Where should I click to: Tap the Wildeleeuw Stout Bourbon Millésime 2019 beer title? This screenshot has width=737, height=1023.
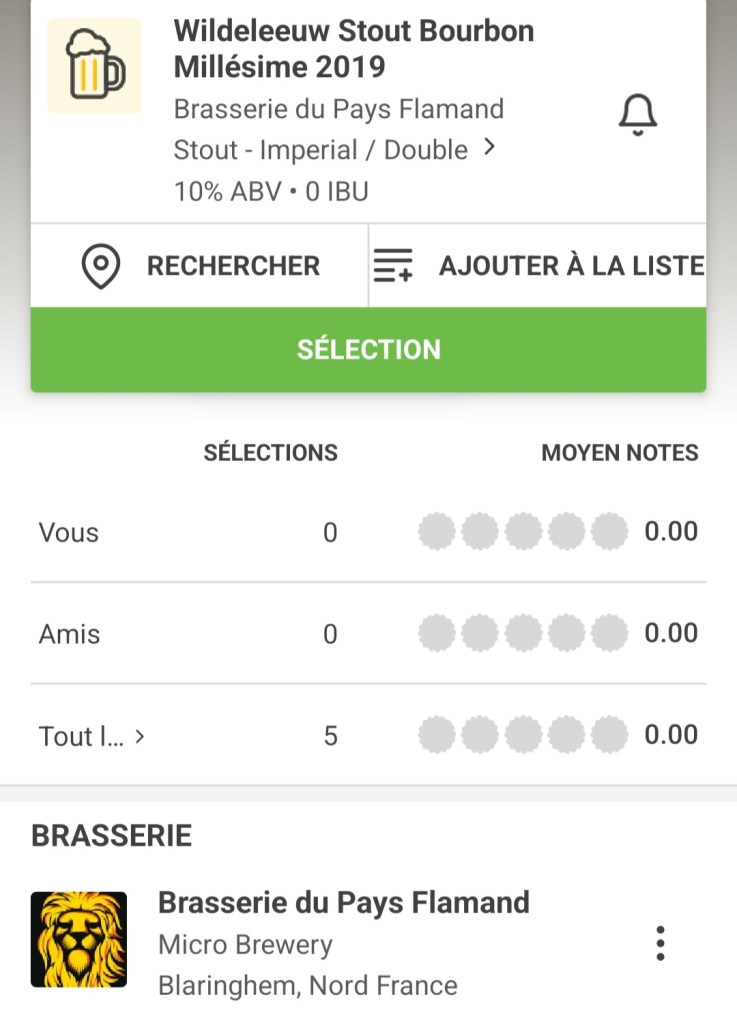click(x=353, y=48)
